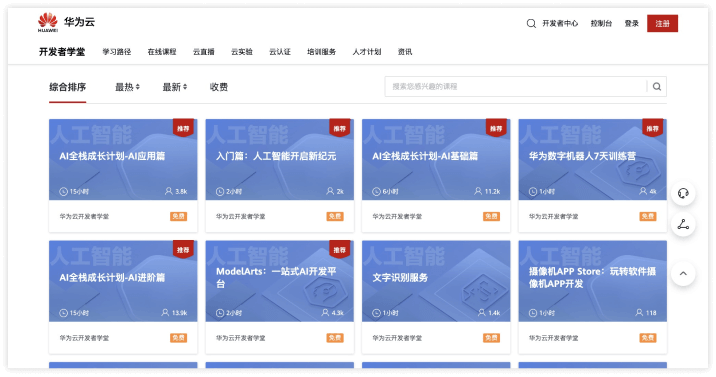Open 华为数字机器人7天训练营 course thumbnail

pyautogui.click(x=593, y=159)
